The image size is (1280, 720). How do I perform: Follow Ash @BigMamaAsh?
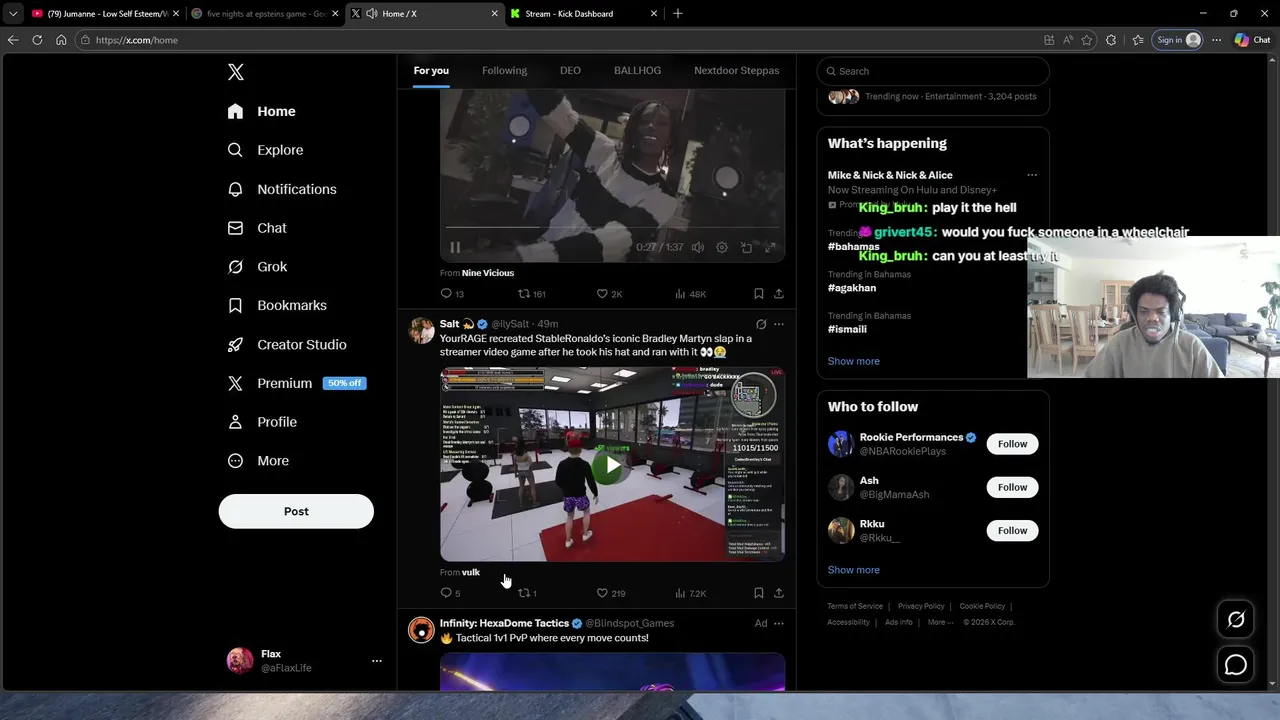[1012, 487]
